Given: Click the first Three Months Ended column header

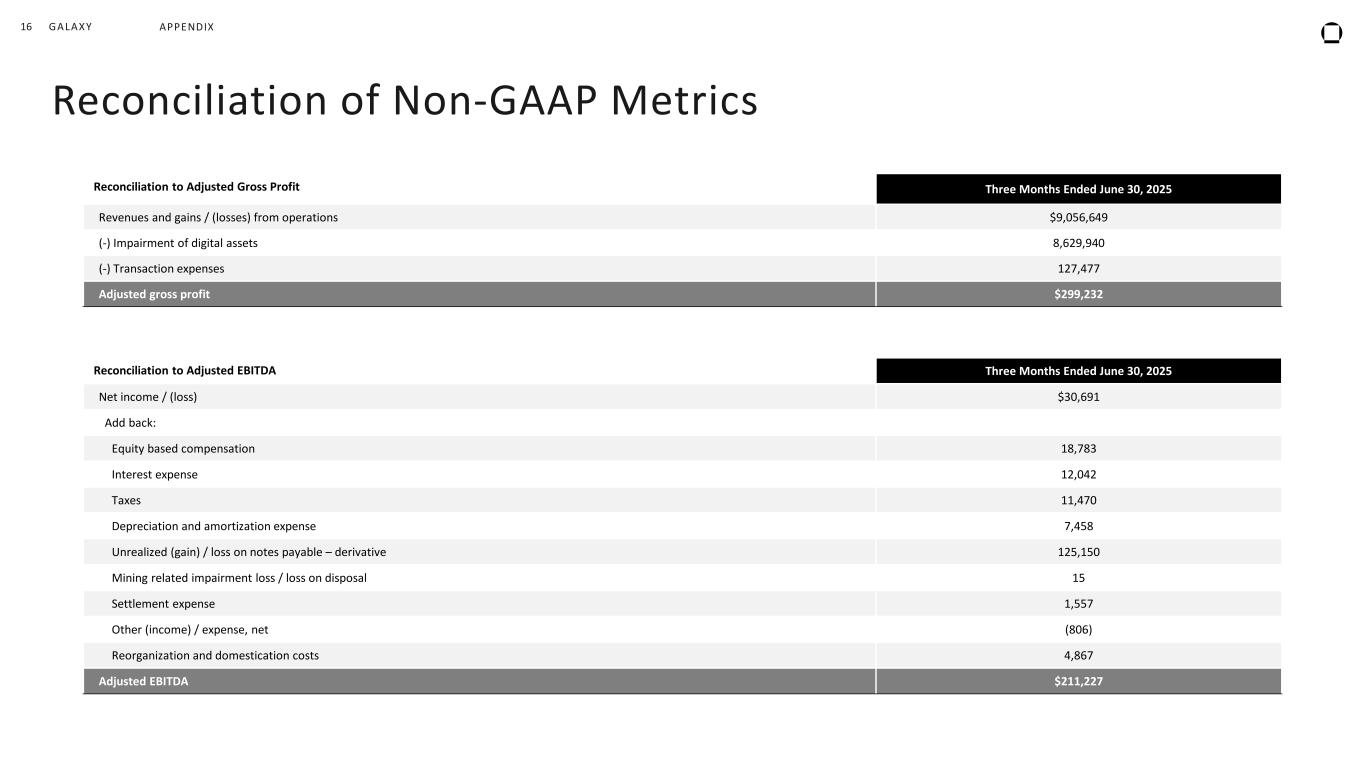Looking at the screenshot, I should [x=1078, y=189].
